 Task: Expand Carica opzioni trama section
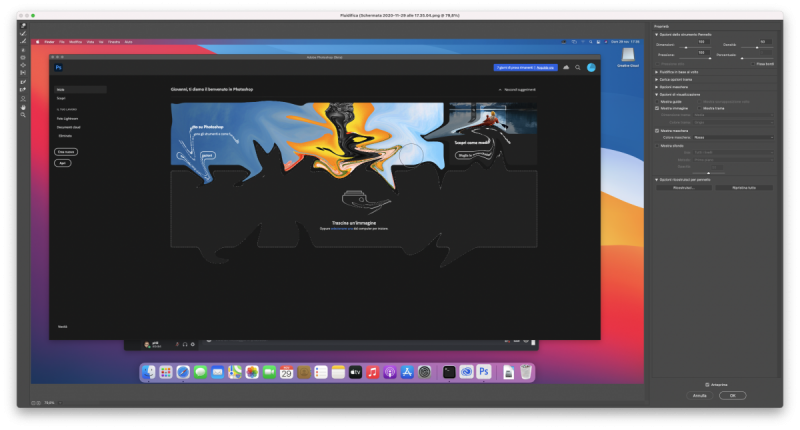click(657, 80)
